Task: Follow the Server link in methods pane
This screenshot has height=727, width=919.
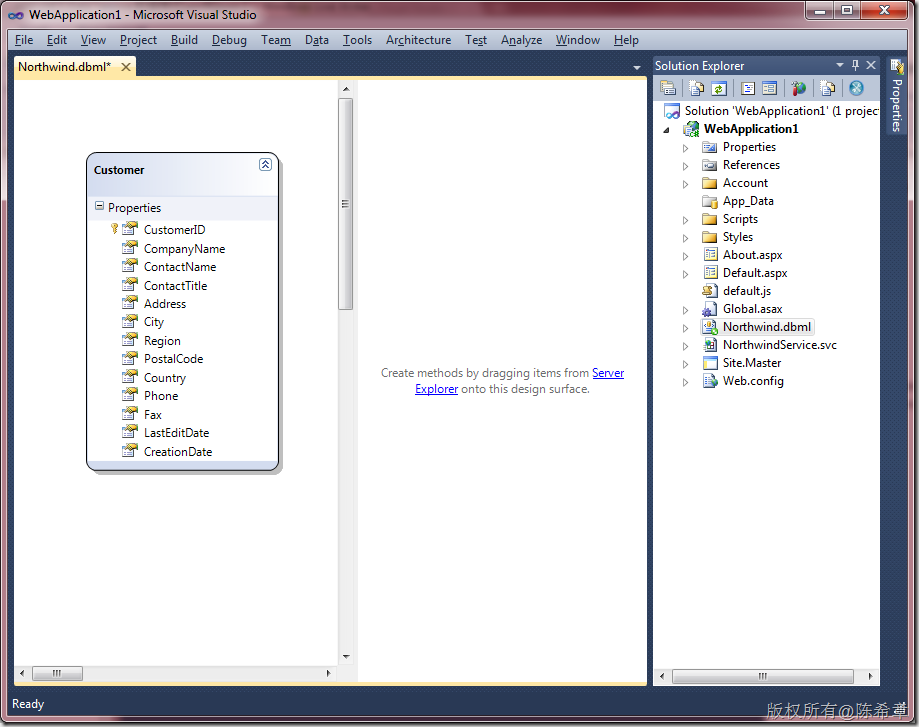Action: (x=608, y=373)
